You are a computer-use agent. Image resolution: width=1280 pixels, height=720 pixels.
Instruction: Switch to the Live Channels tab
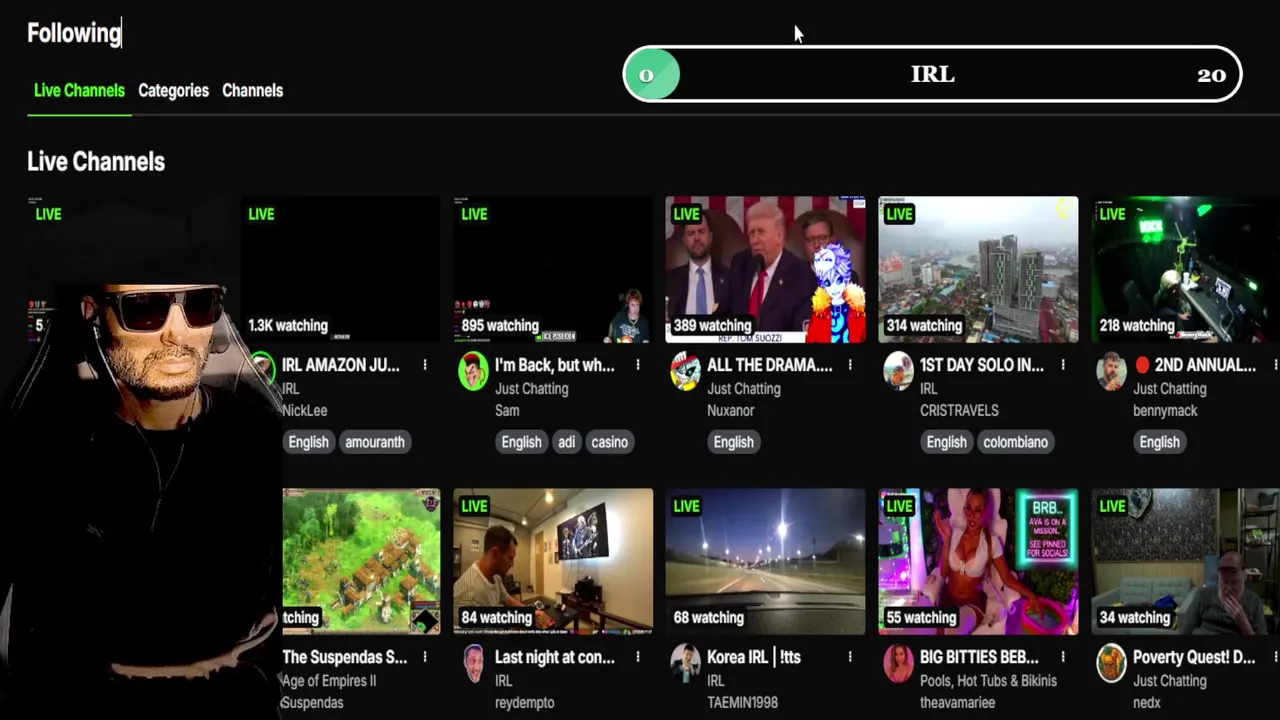pyautogui.click(x=79, y=90)
